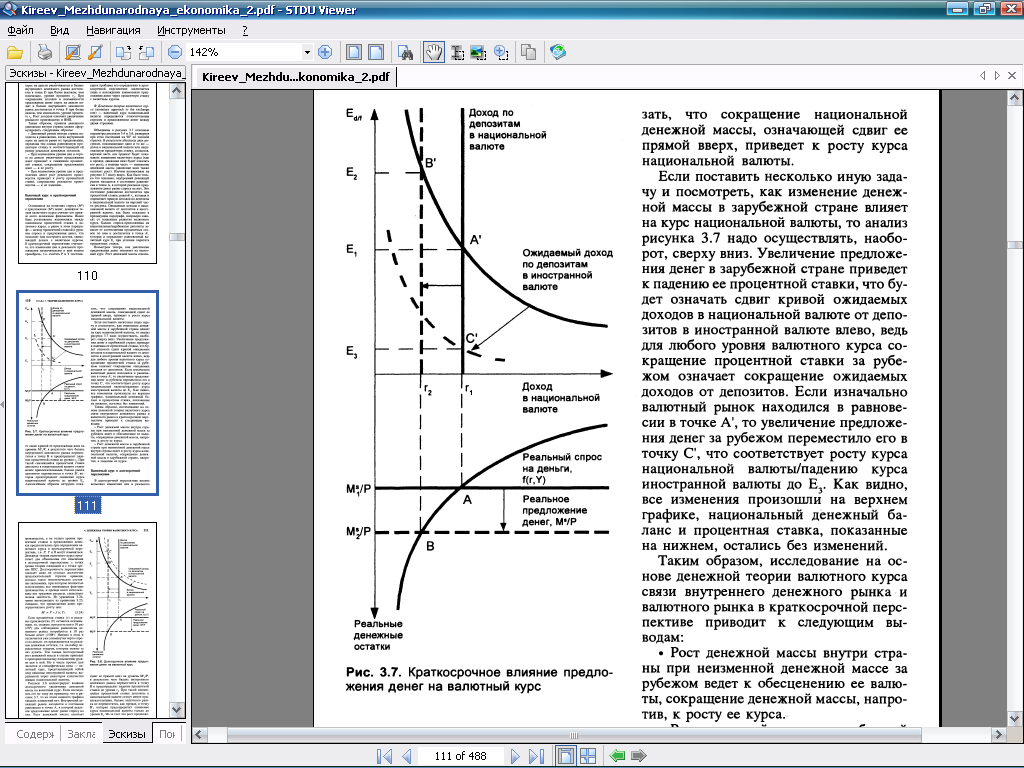This screenshot has width=1024, height=768.
Task: Click the monitor-with-pencil toolbar icon
Action: tap(73, 52)
